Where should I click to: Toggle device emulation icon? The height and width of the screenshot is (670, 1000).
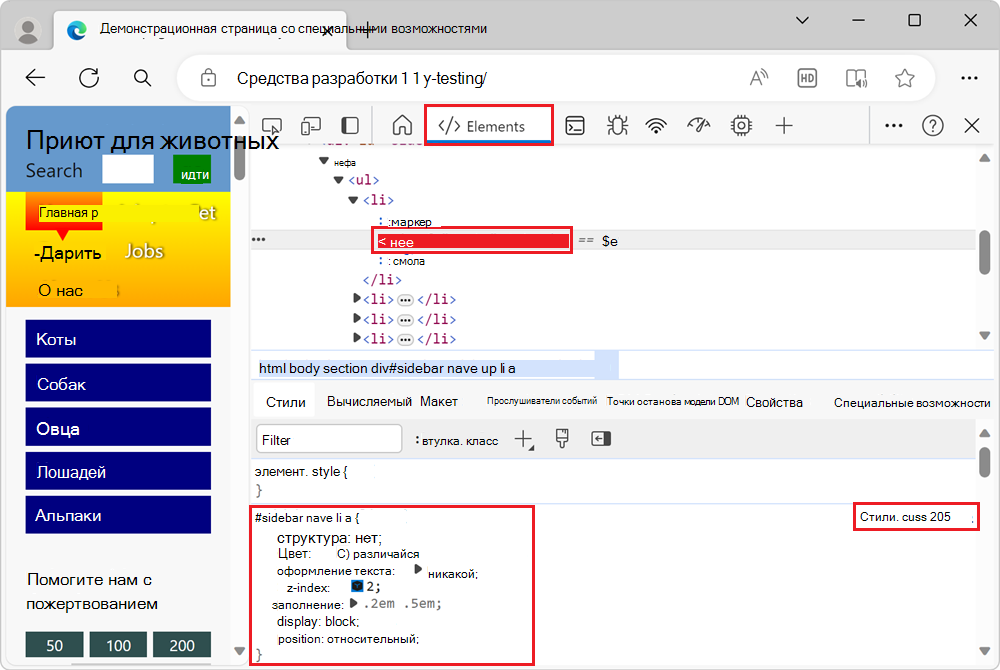click(311, 126)
